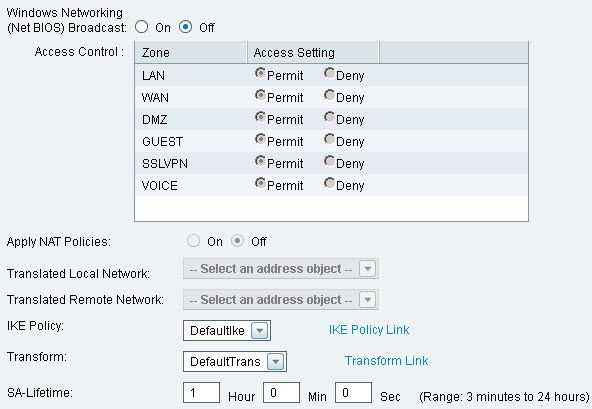The height and width of the screenshot is (409, 592).
Task: Expand the Transform DefaultTrans dropdown
Action: tap(235, 361)
